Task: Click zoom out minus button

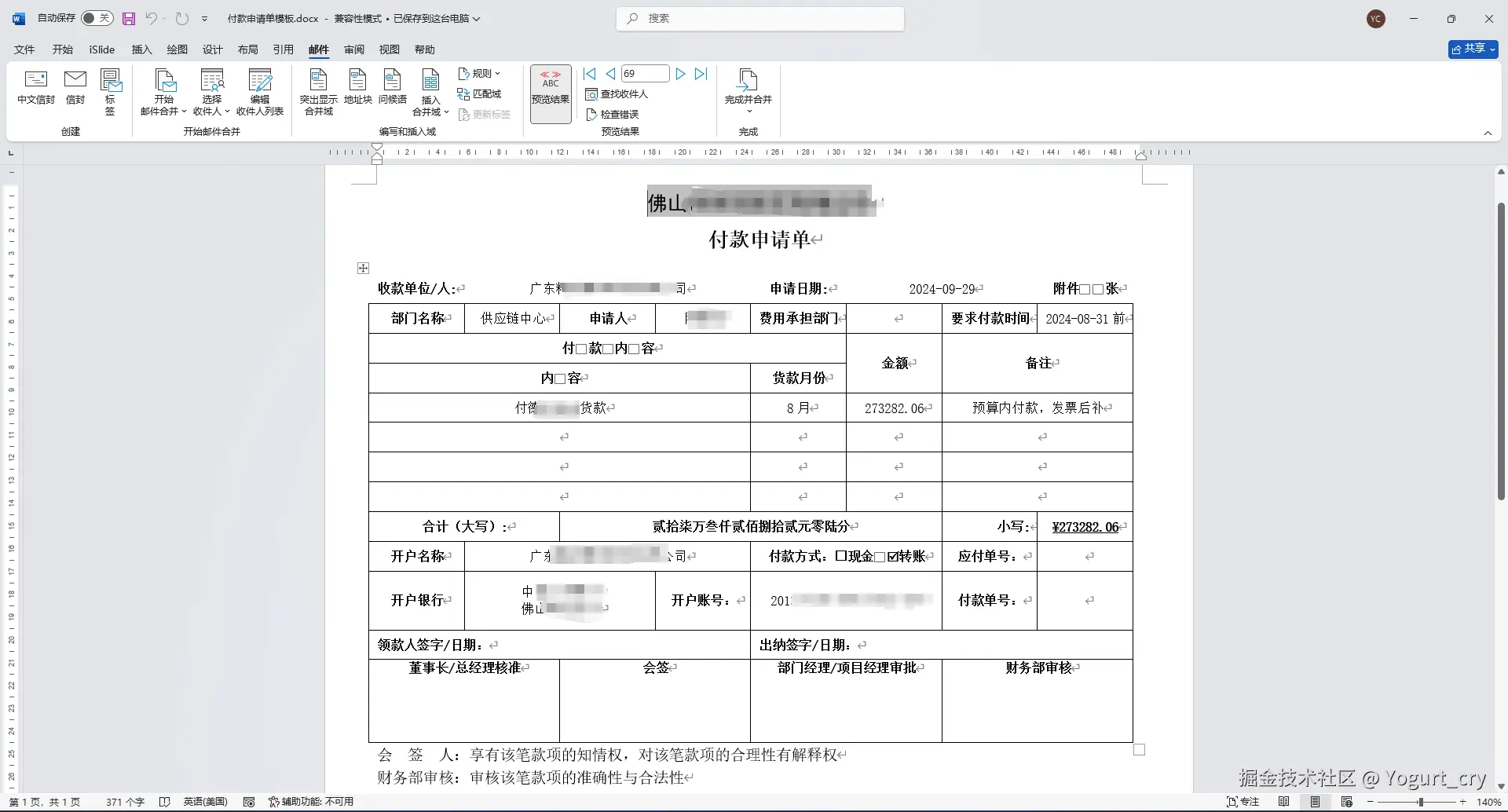Action: click(1371, 802)
